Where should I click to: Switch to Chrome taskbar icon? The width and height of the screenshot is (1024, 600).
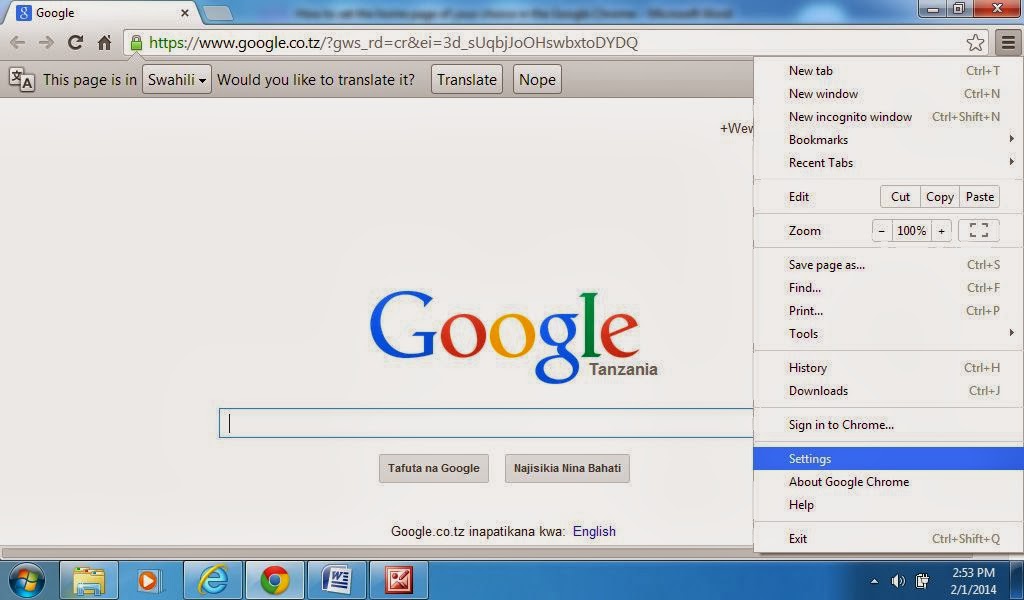(274, 580)
